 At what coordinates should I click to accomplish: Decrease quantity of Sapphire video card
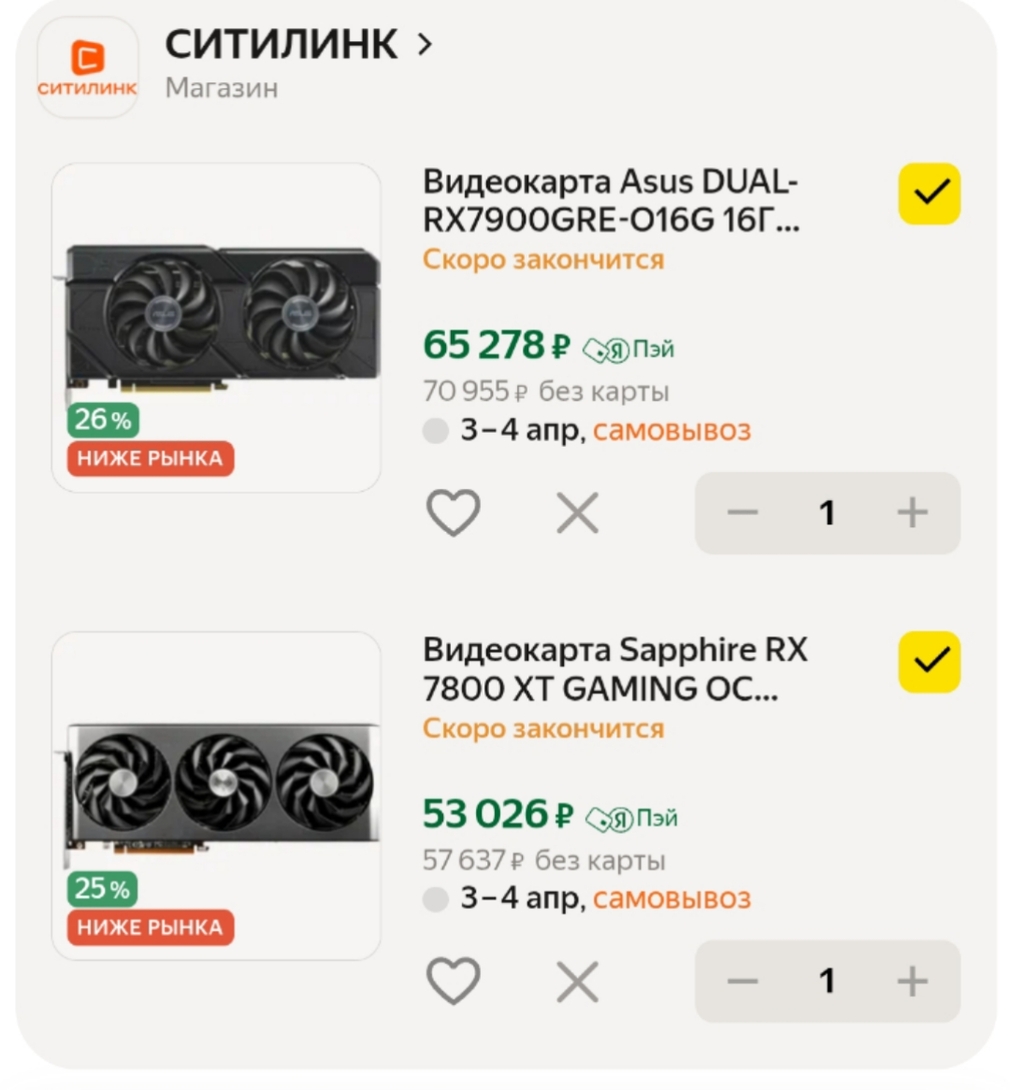pos(743,981)
